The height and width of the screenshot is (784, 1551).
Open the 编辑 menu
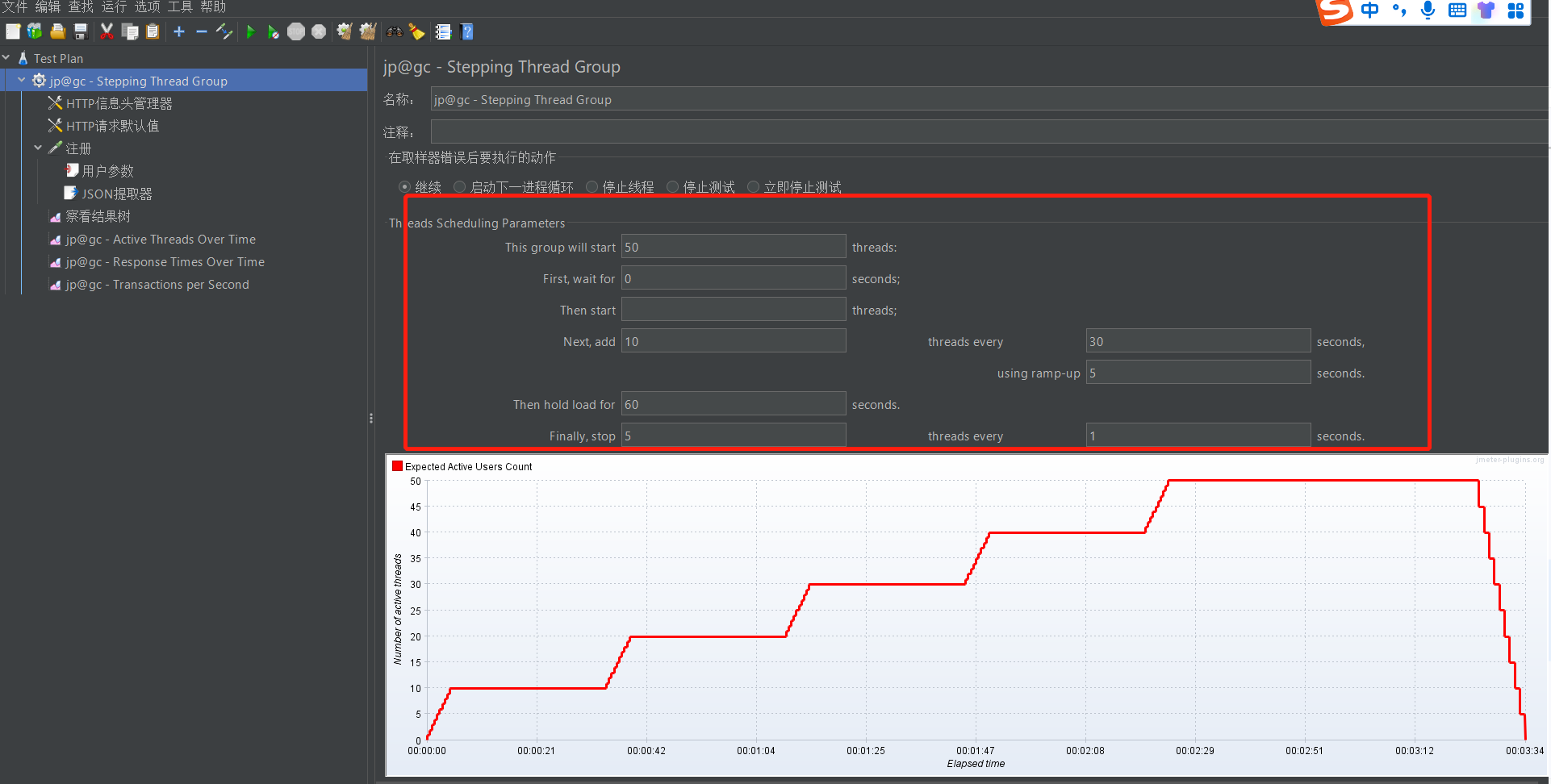(48, 7)
